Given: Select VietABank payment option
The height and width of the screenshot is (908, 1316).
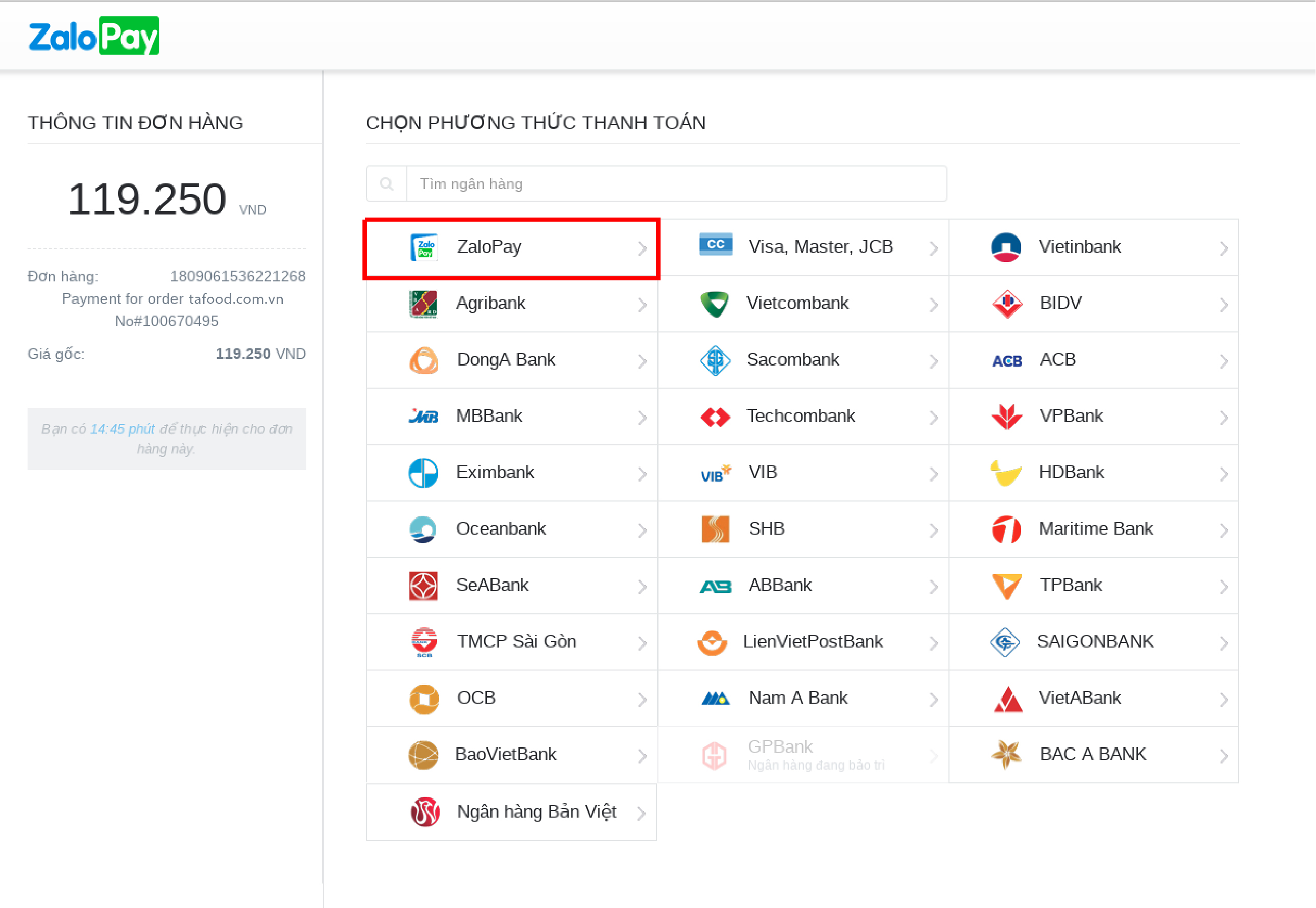Looking at the screenshot, I should [1093, 699].
